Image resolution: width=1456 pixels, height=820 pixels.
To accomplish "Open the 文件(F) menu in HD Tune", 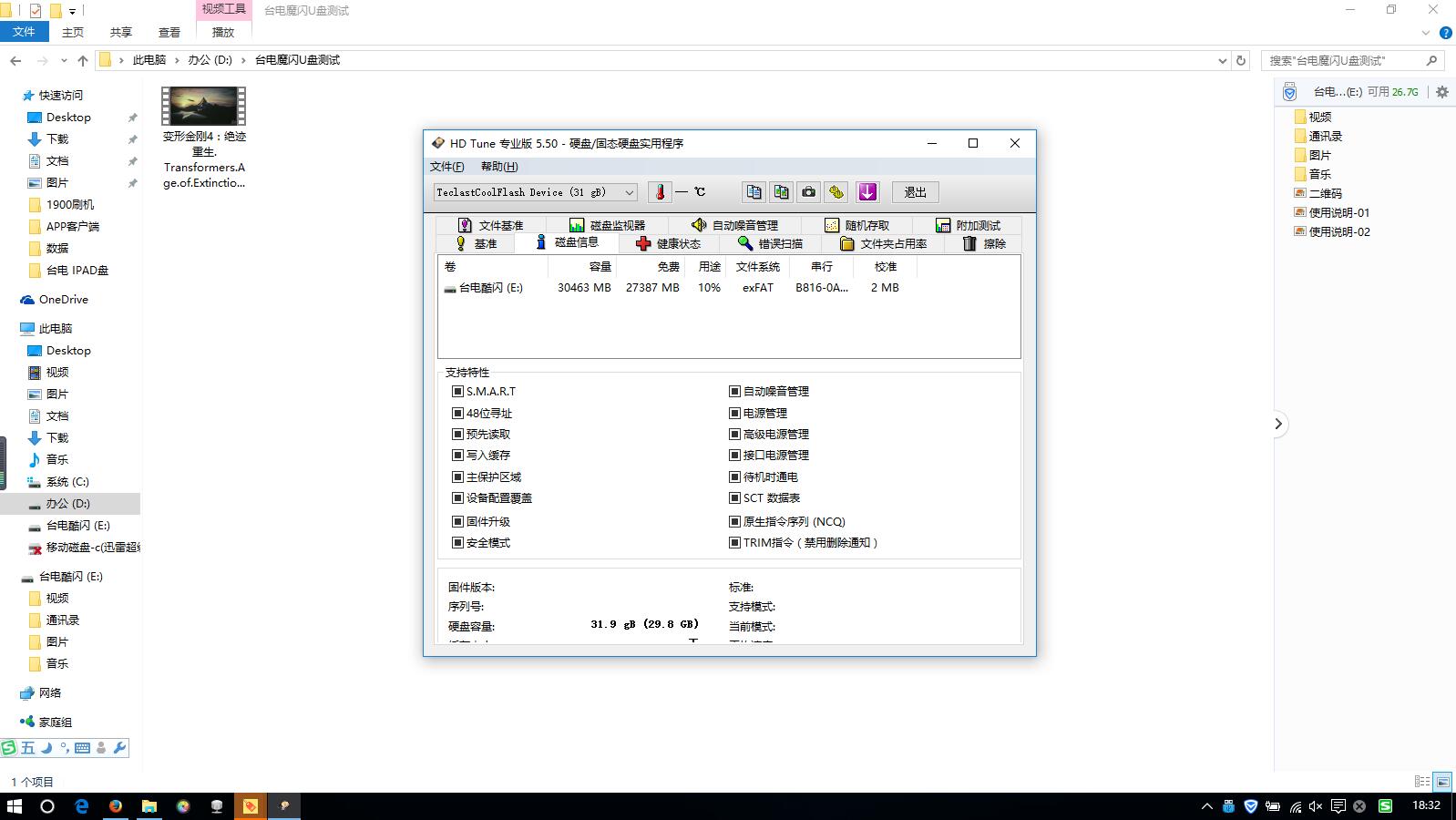I will pos(446,167).
